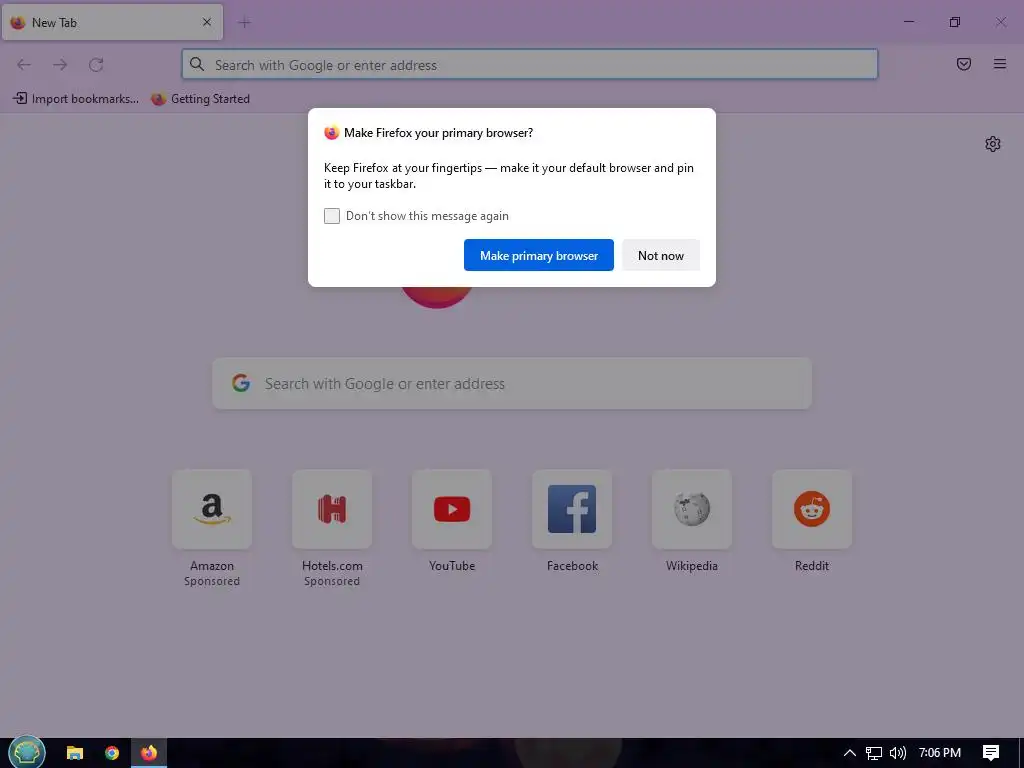Open the Wikipedia shortcut tile

(x=692, y=509)
